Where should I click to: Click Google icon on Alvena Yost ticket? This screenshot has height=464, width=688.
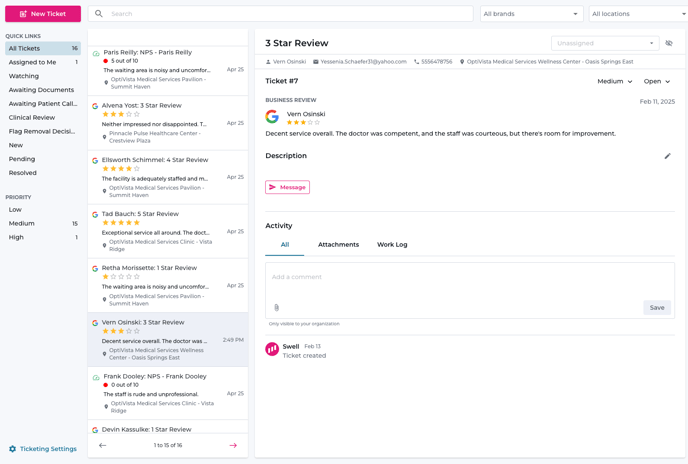tap(95, 106)
